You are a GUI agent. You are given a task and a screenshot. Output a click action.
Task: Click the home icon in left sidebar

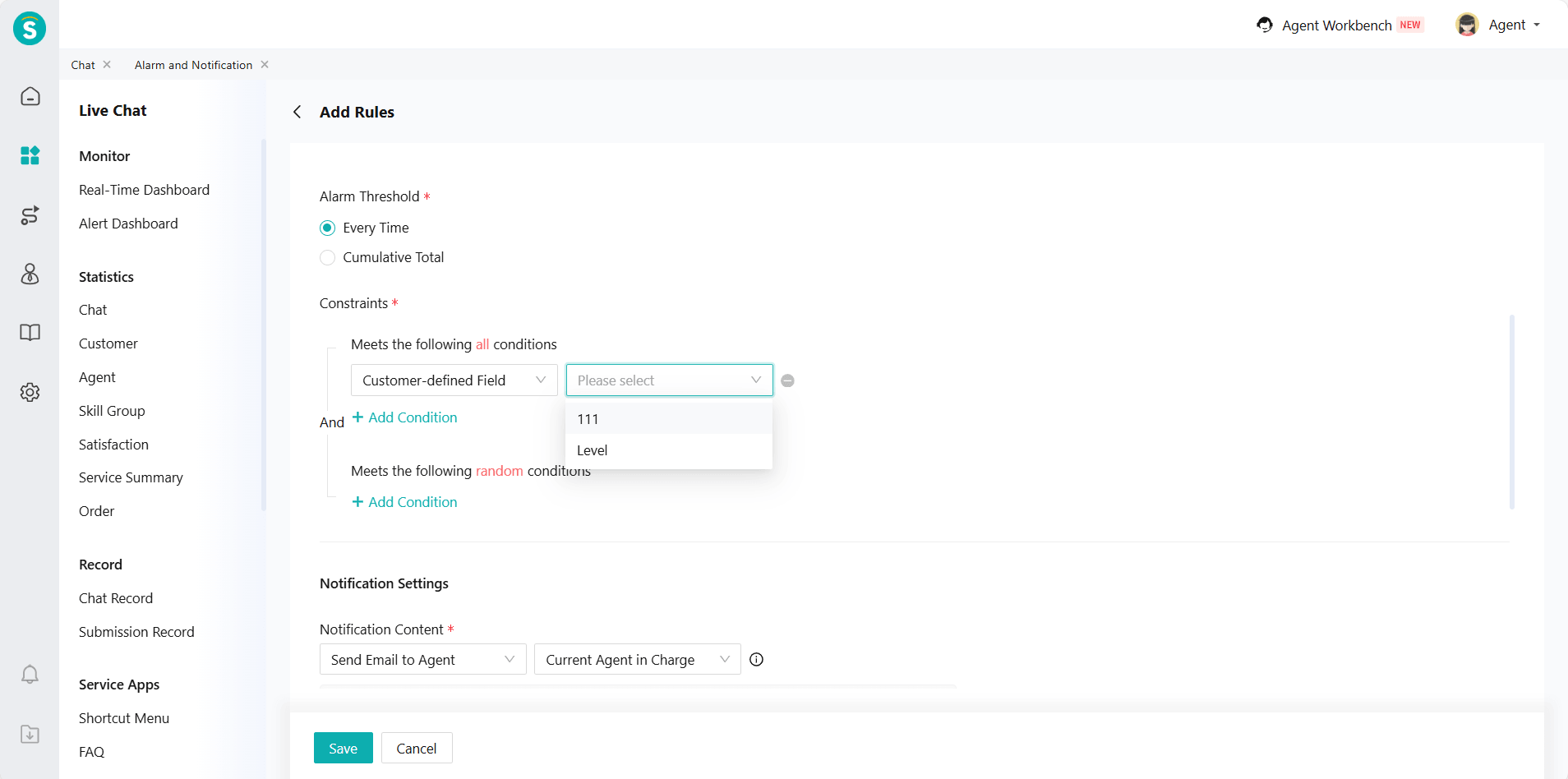tap(30, 97)
